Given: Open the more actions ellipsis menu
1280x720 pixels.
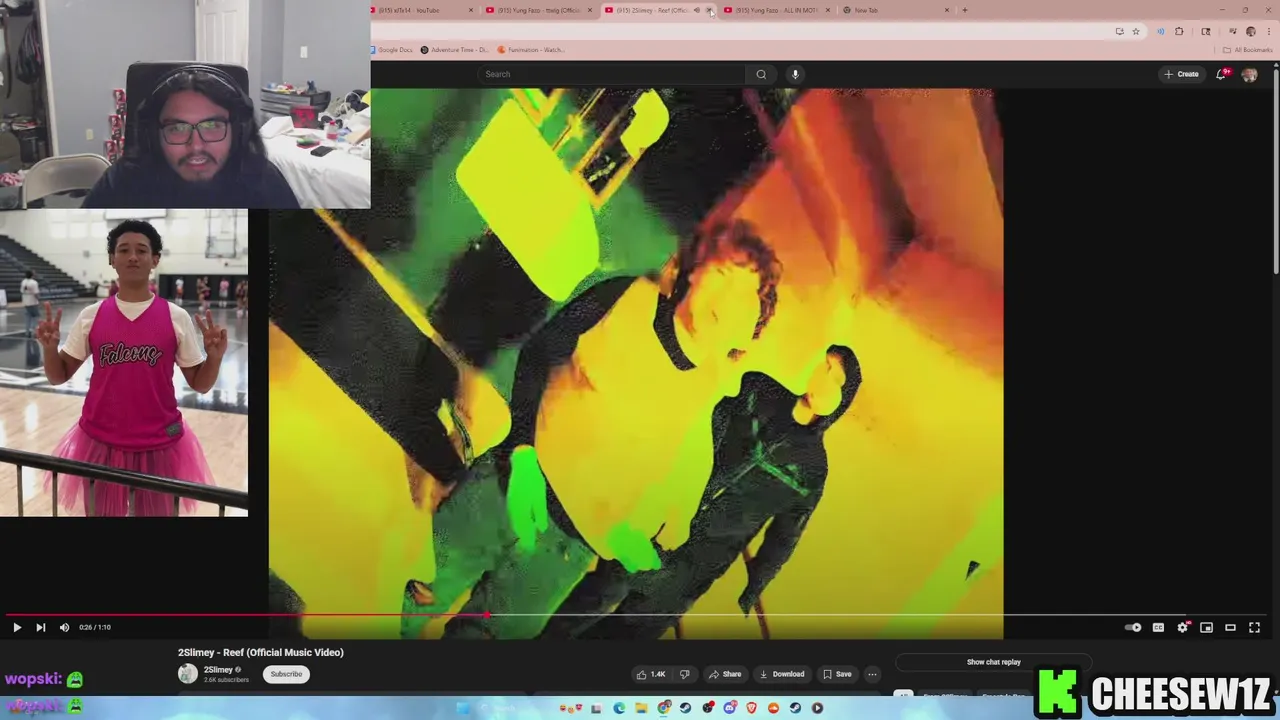Looking at the screenshot, I should [x=872, y=674].
